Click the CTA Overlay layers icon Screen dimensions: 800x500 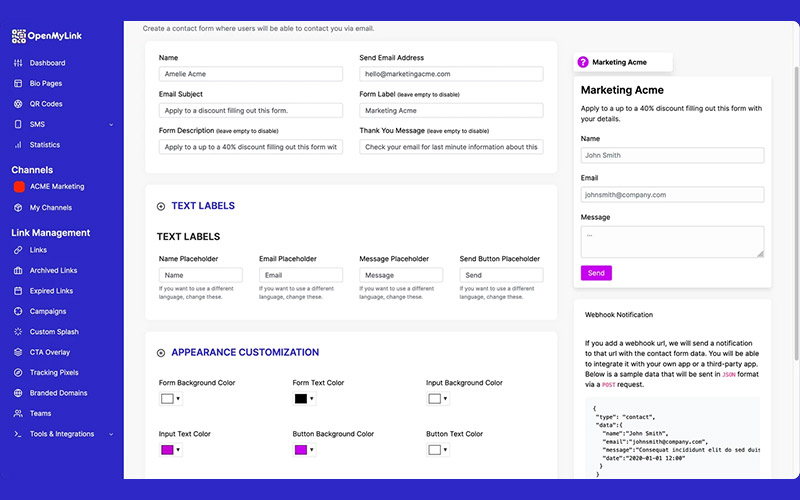pyautogui.click(x=18, y=352)
